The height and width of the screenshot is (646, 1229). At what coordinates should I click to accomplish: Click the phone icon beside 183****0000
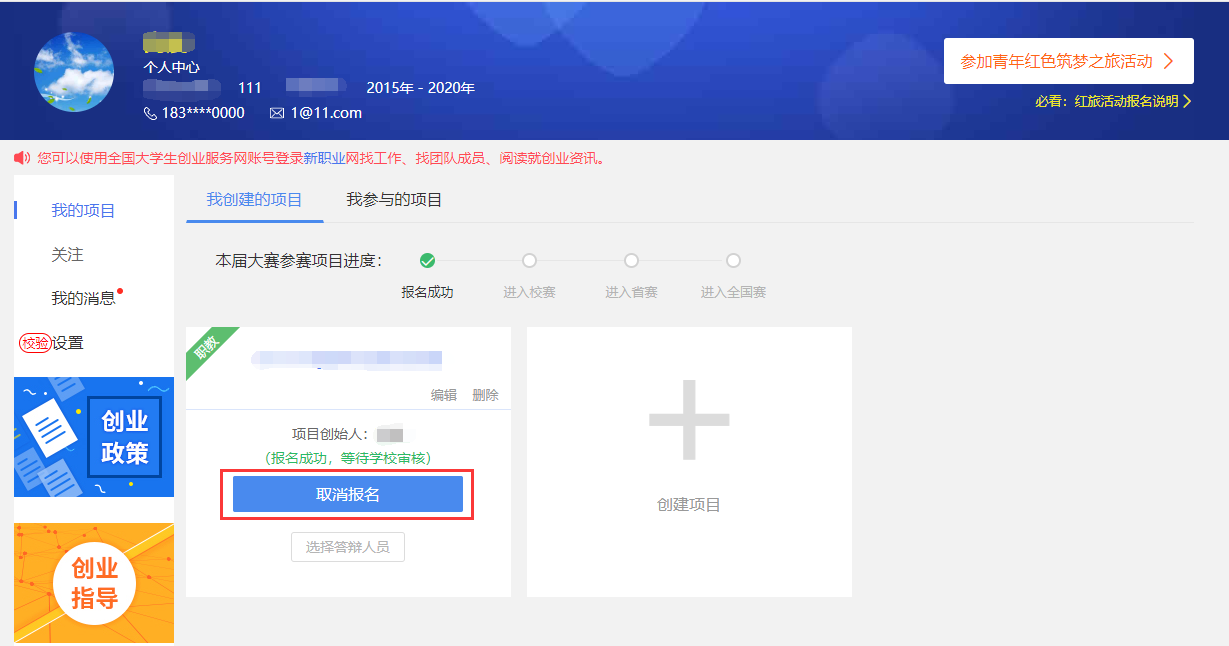[151, 113]
